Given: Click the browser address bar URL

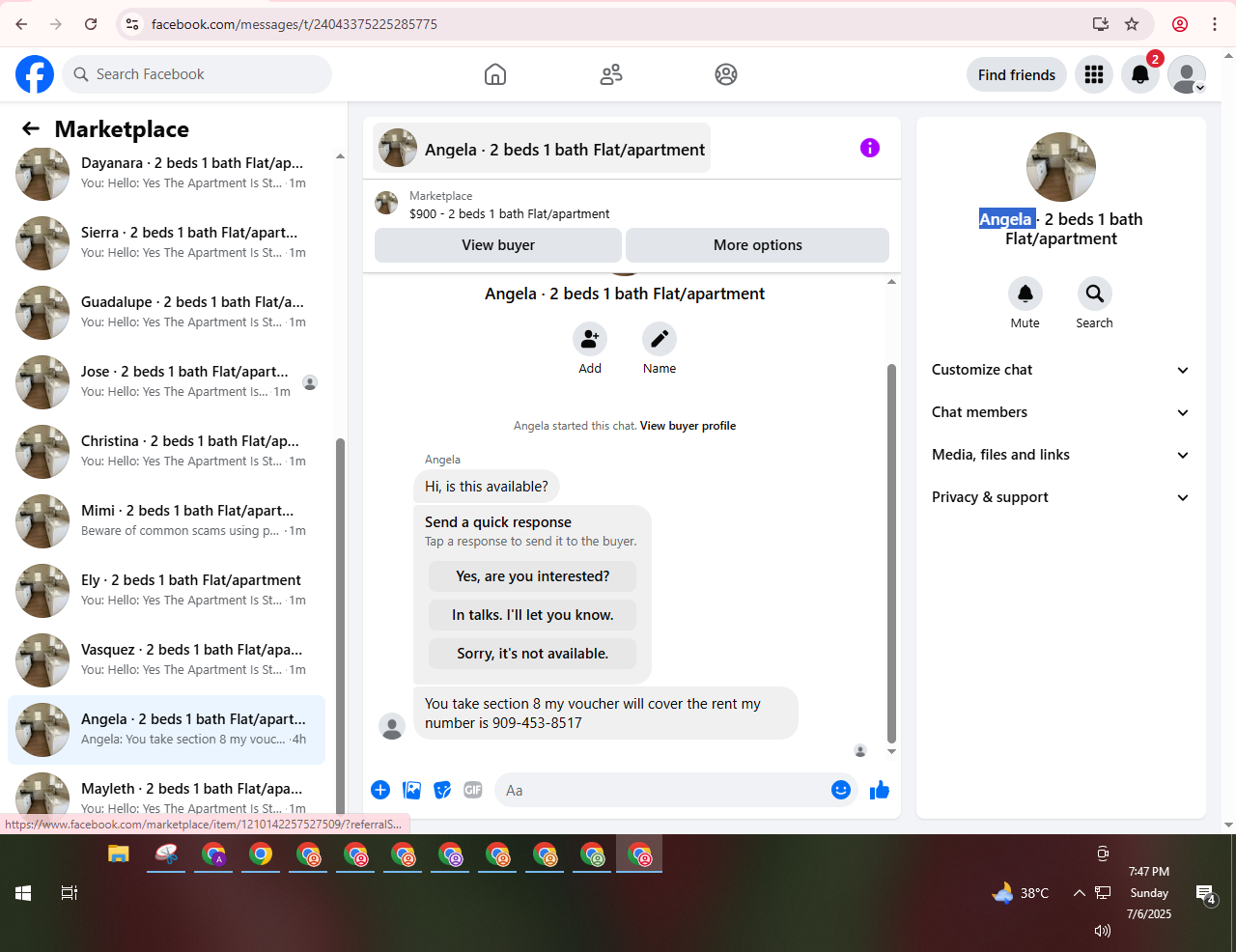Looking at the screenshot, I should click(x=295, y=24).
